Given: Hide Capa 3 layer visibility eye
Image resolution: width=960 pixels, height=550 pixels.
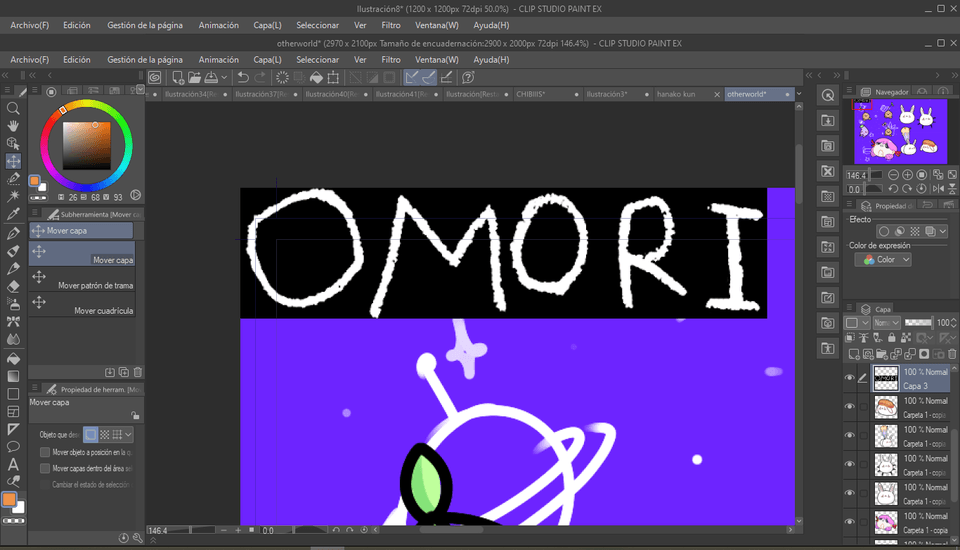Looking at the screenshot, I should coord(849,378).
